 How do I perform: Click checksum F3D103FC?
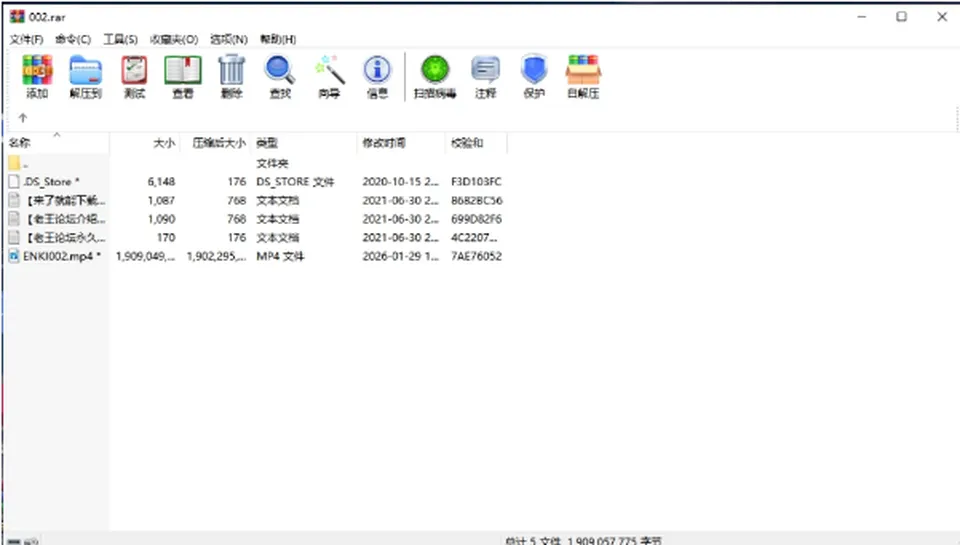coord(476,182)
